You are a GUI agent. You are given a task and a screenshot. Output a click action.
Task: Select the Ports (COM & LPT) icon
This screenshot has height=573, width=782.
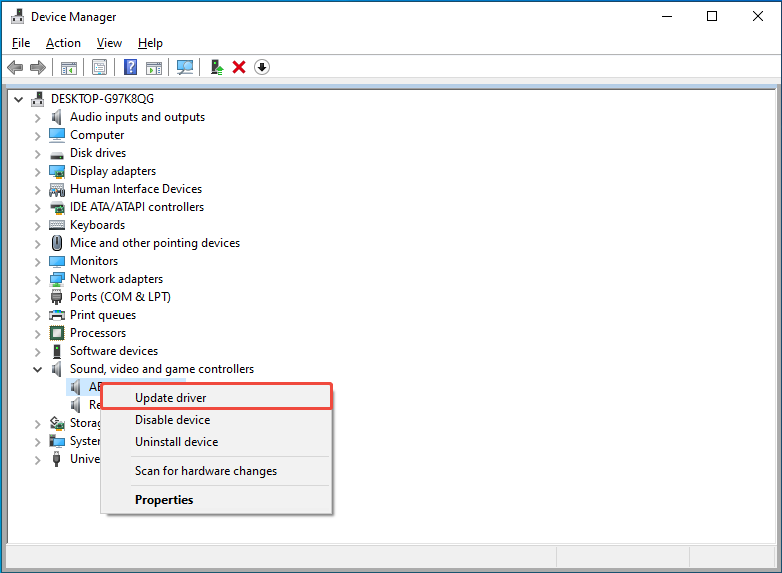click(x=56, y=297)
